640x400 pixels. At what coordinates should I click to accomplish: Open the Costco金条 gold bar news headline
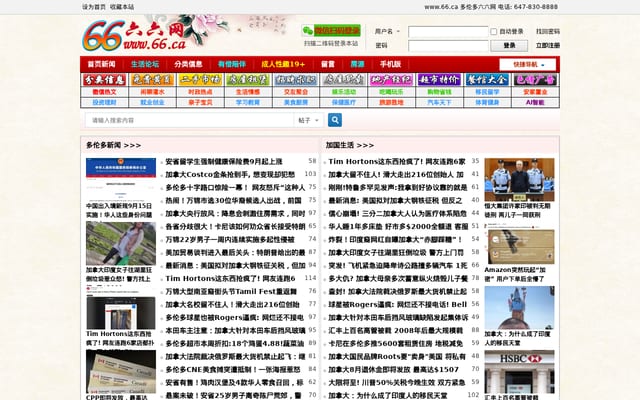click(x=230, y=174)
